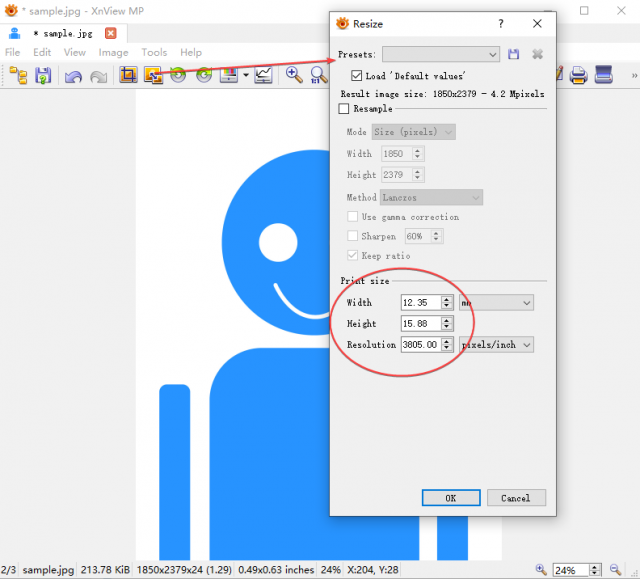640x579 pixels.
Task: Click the rotate left toolbar icon
Action: 178,75
